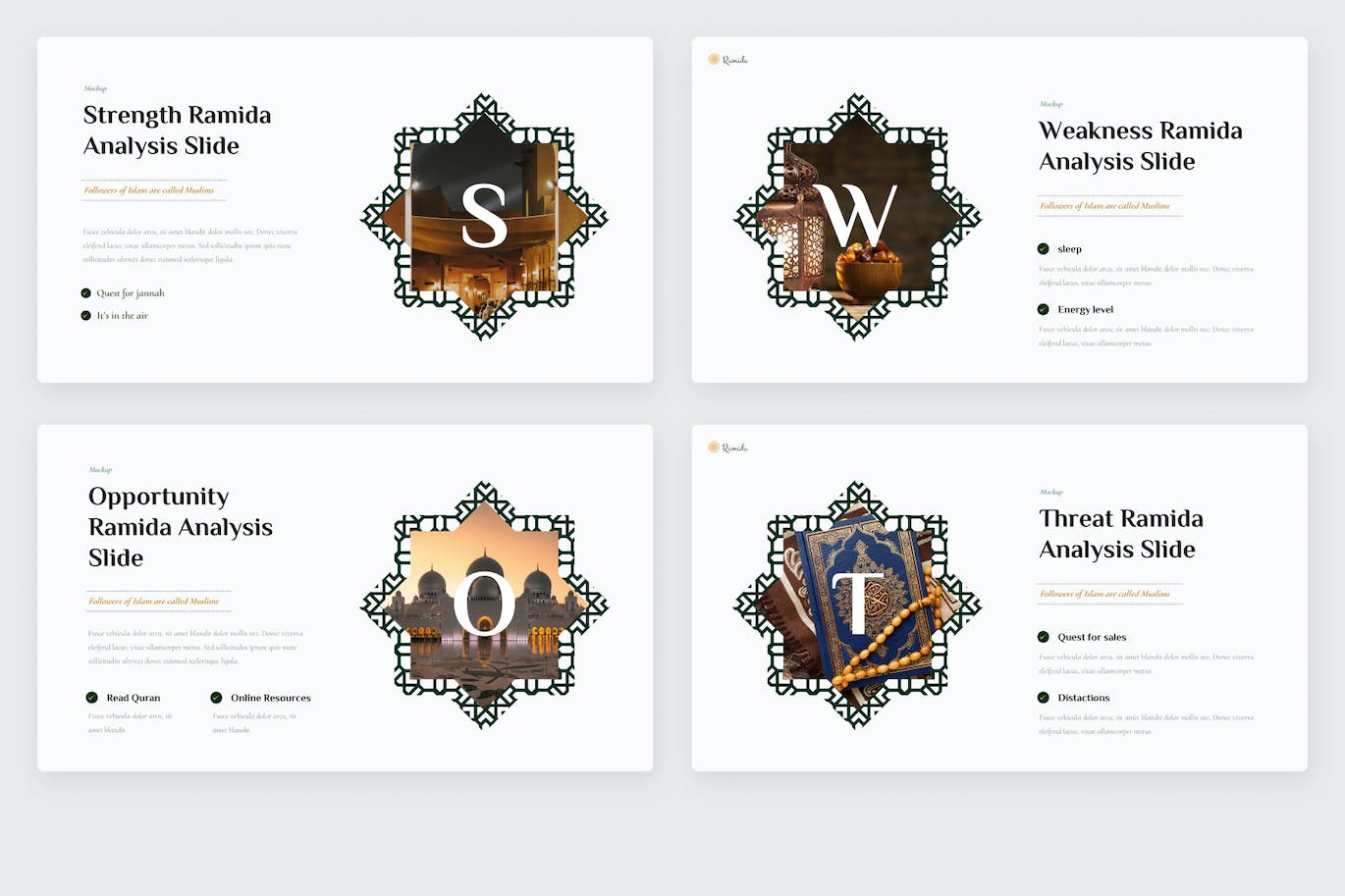The width and height of the screenshot is (1345, 896).
Task: Select Opportunity Ramida Analysis Slide title
Action: (x=181, y=527)
